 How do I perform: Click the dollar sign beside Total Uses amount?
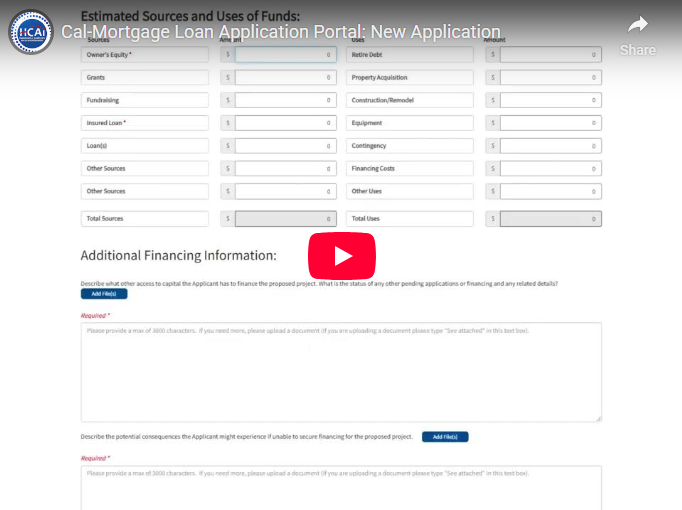[x=493, y=219]
